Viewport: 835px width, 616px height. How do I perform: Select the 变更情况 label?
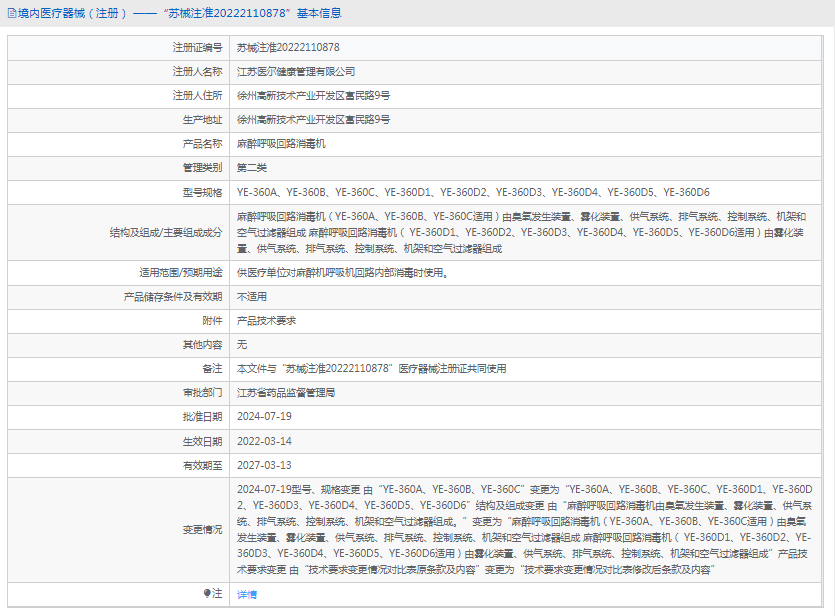202,530
